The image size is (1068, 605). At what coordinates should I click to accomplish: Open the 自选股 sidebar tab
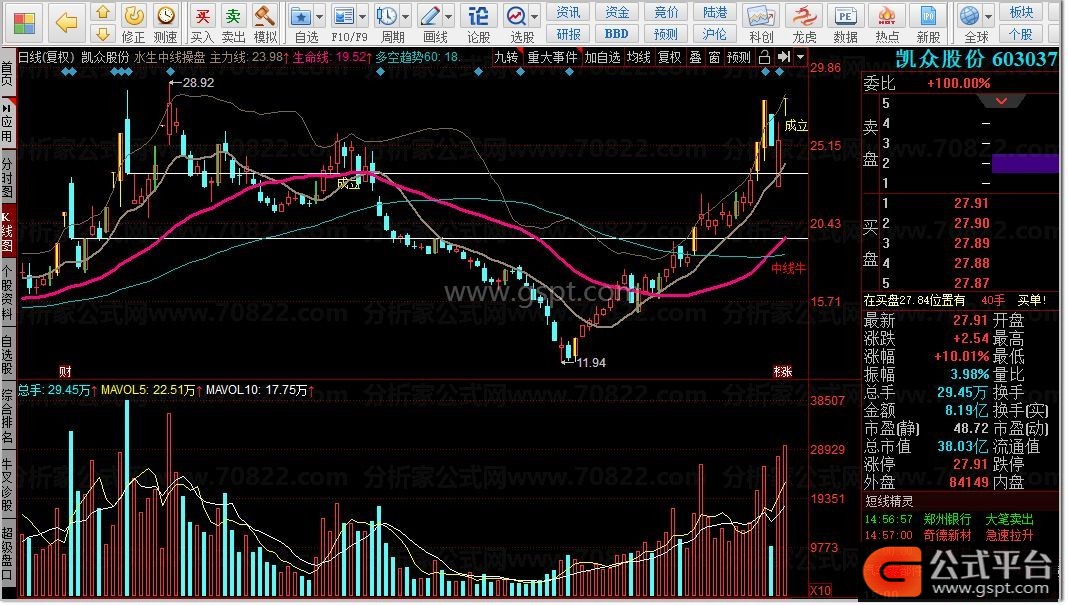(7, 354)
